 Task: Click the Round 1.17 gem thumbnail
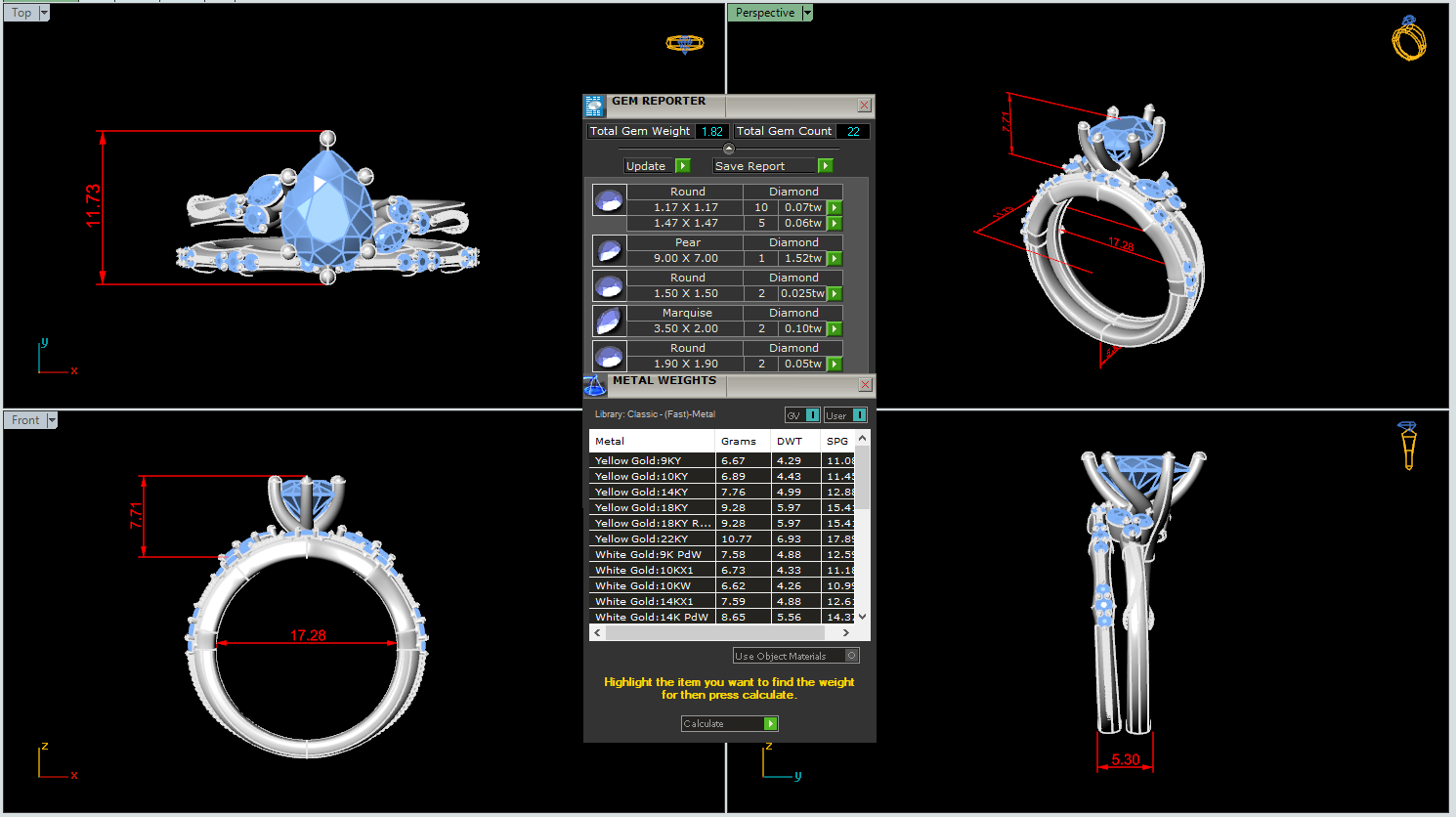609,200
